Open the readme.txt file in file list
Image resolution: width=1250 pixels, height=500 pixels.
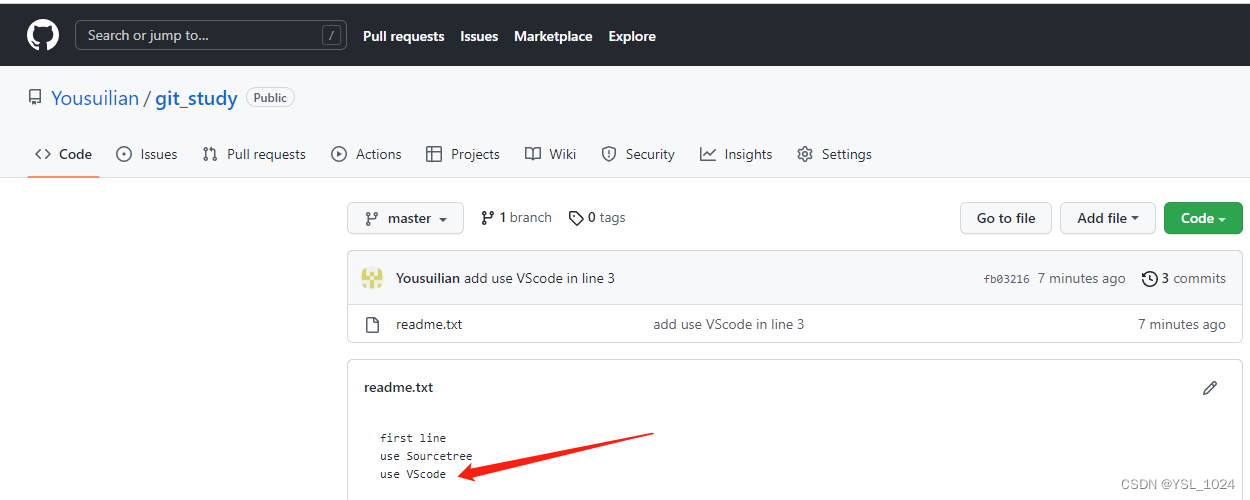429,324
